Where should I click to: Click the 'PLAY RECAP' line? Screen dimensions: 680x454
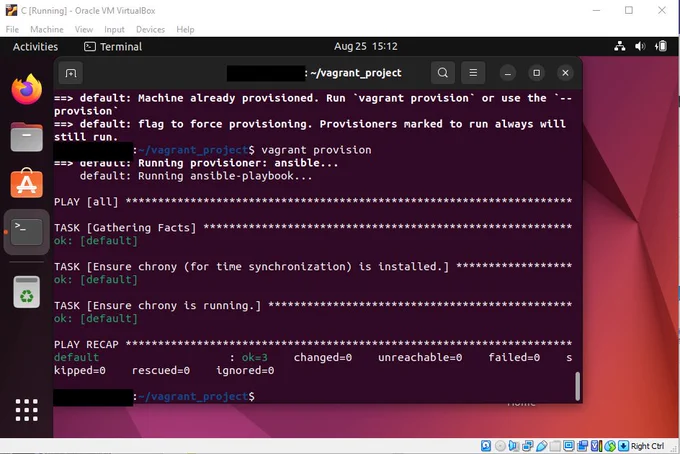(x=313, y=344)
